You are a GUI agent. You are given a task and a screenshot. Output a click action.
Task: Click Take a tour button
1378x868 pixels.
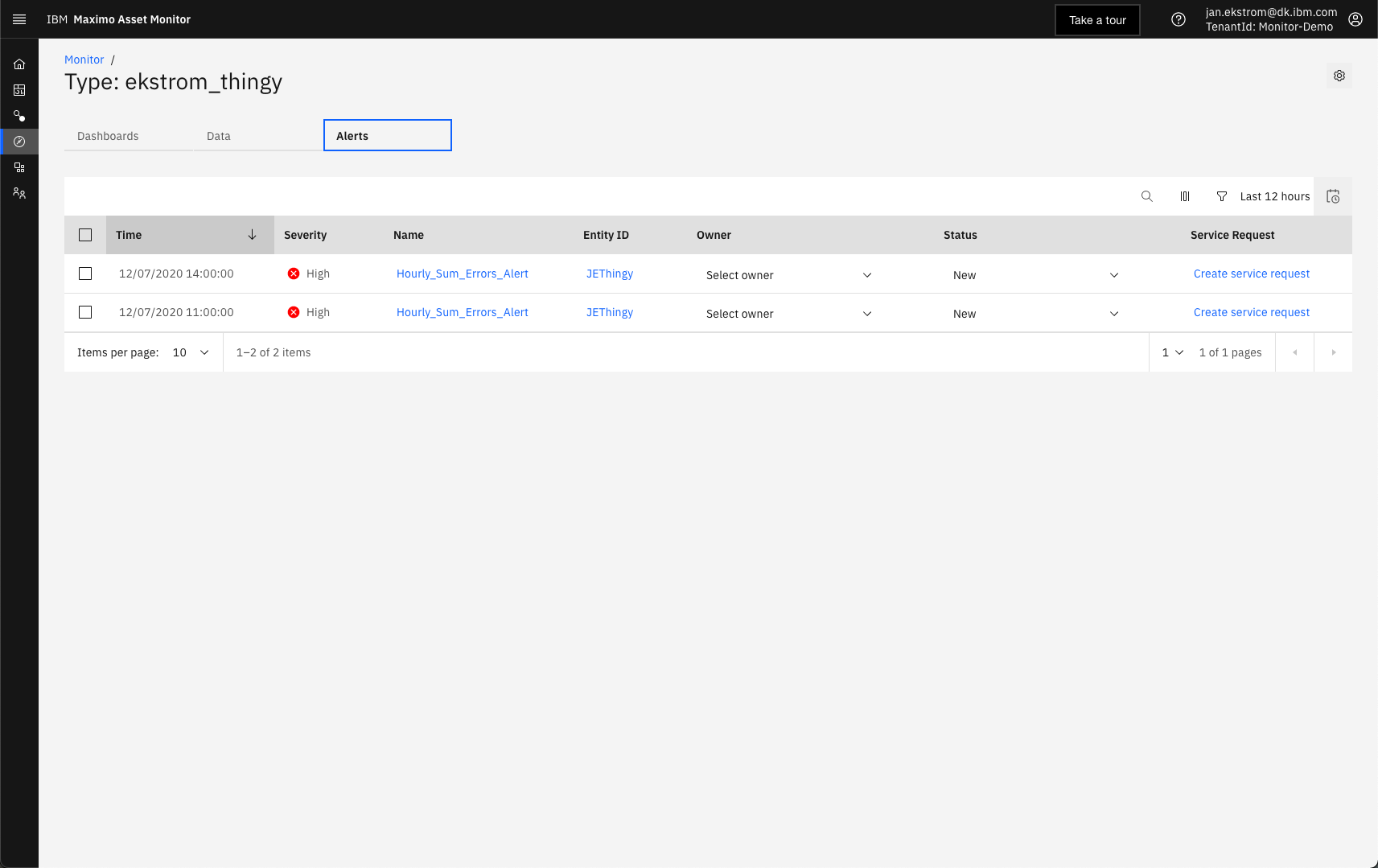1097,20
